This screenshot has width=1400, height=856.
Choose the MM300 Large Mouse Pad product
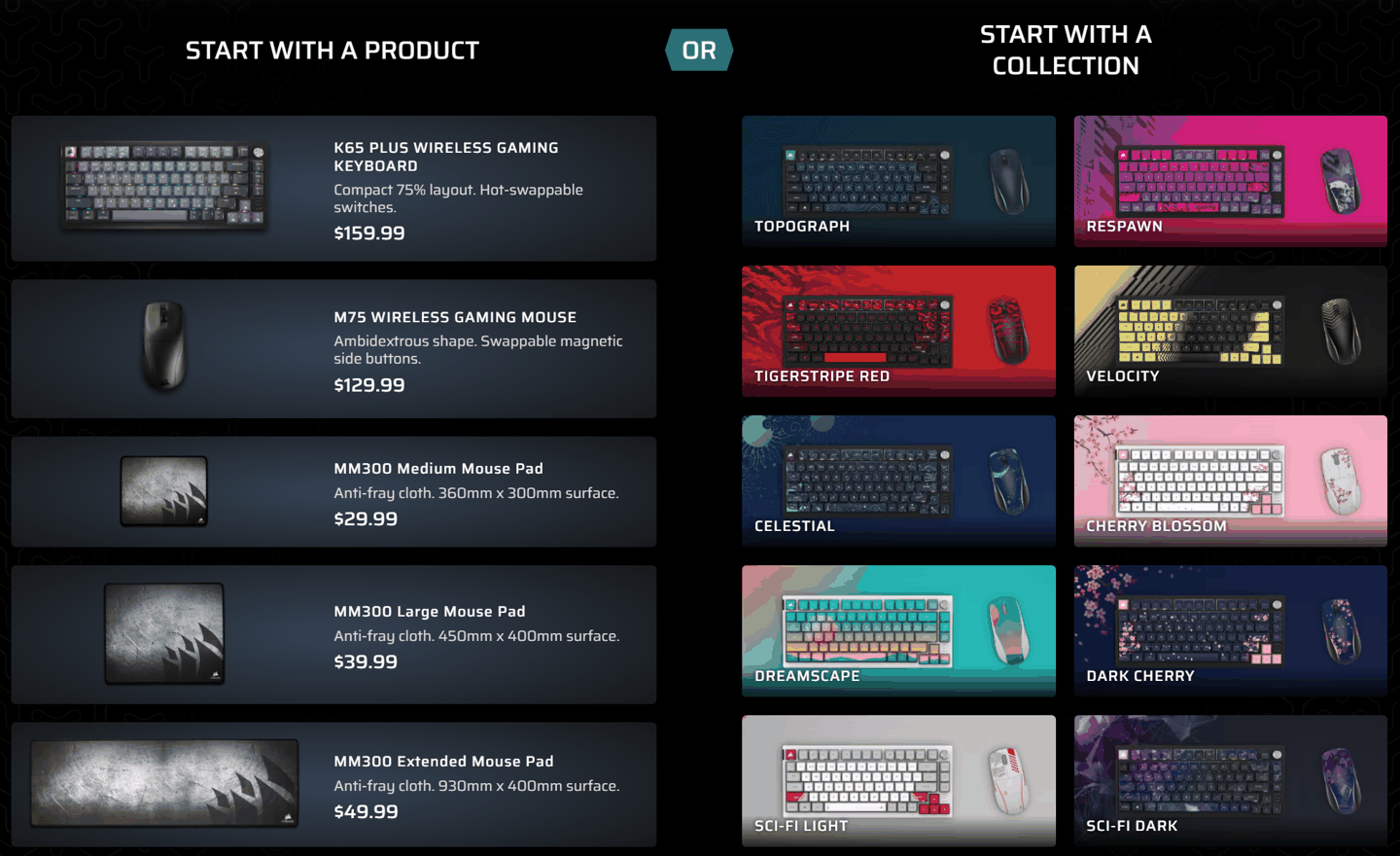(x=333, y=634)
